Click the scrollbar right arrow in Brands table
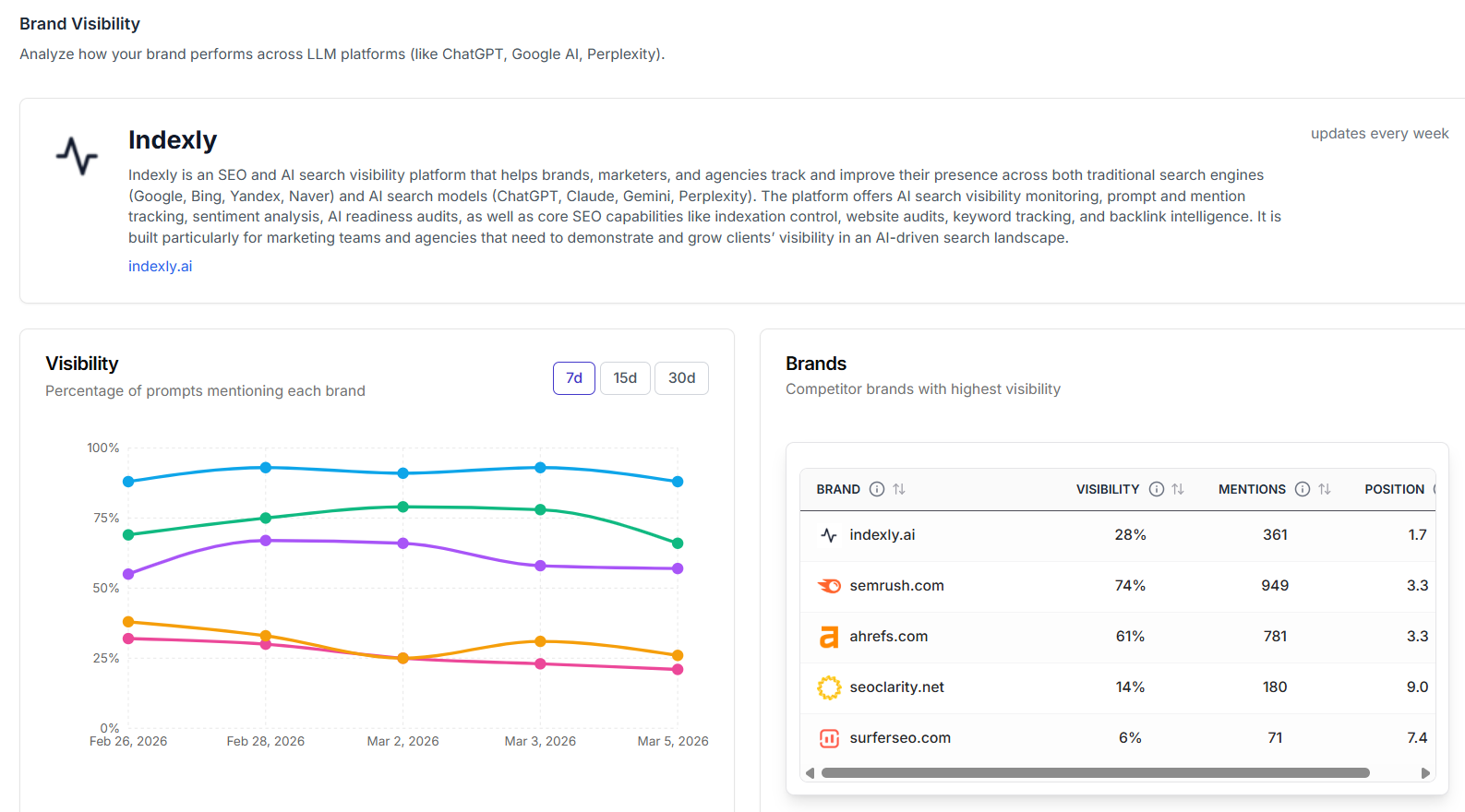1465x812 pixels. [x=1425, y=773]
